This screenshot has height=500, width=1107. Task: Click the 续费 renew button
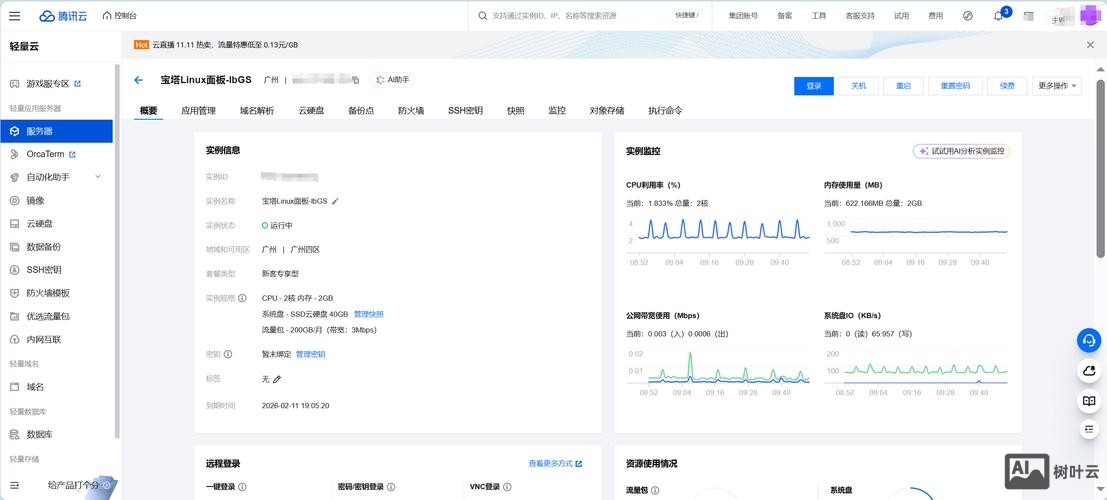pyautogui.click(x=1007, y=86)
